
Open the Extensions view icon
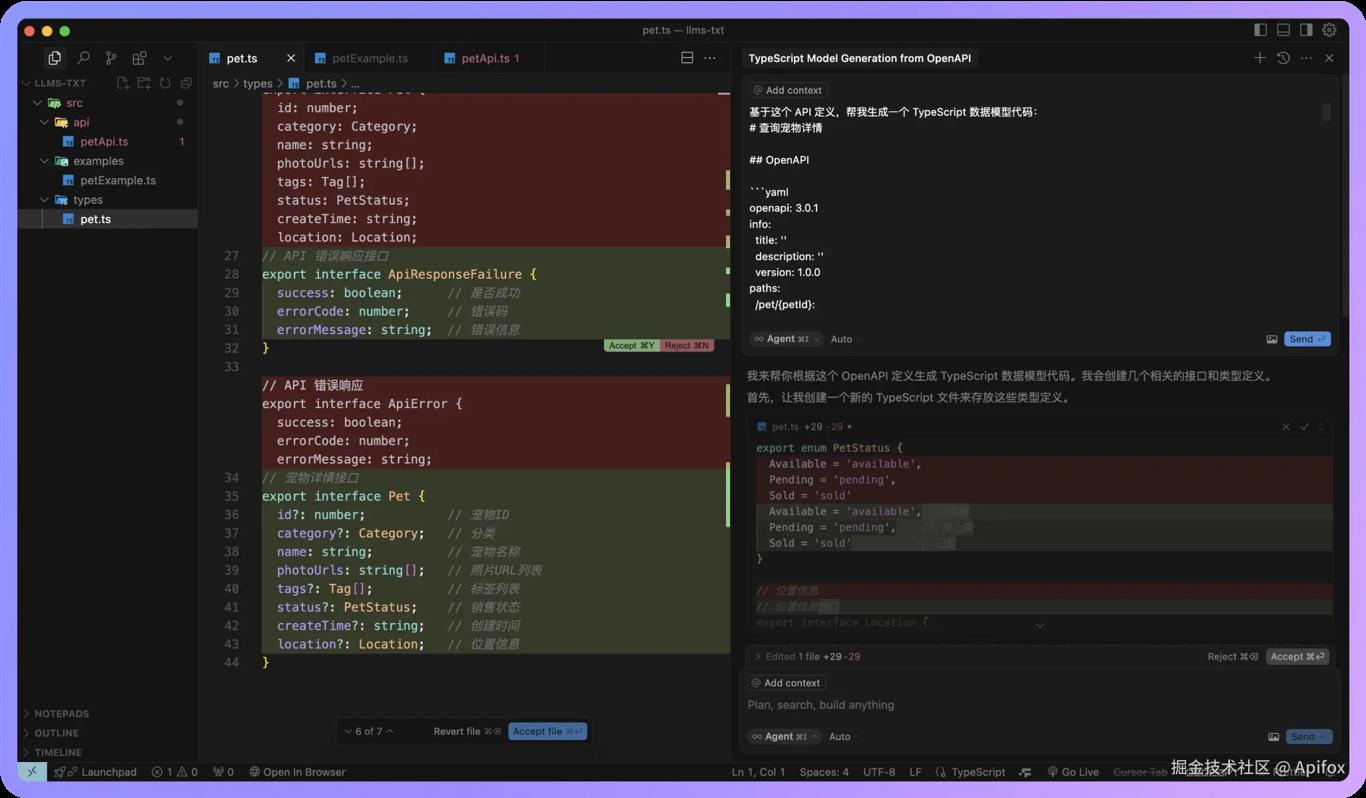pos(139,58)
